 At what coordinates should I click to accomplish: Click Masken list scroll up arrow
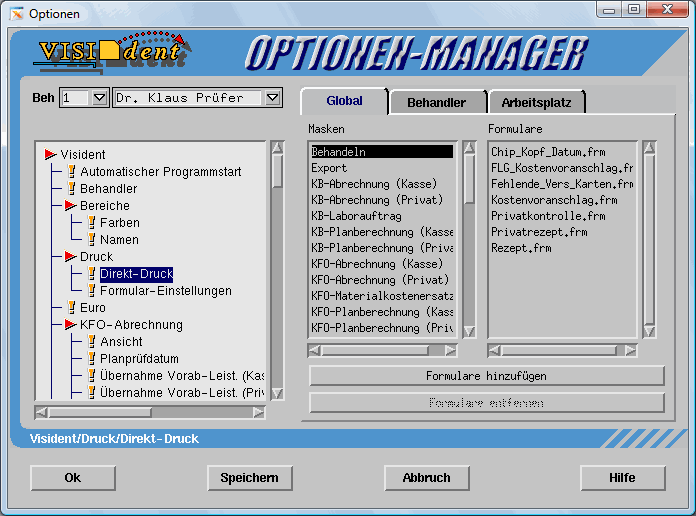coord(469,147)
